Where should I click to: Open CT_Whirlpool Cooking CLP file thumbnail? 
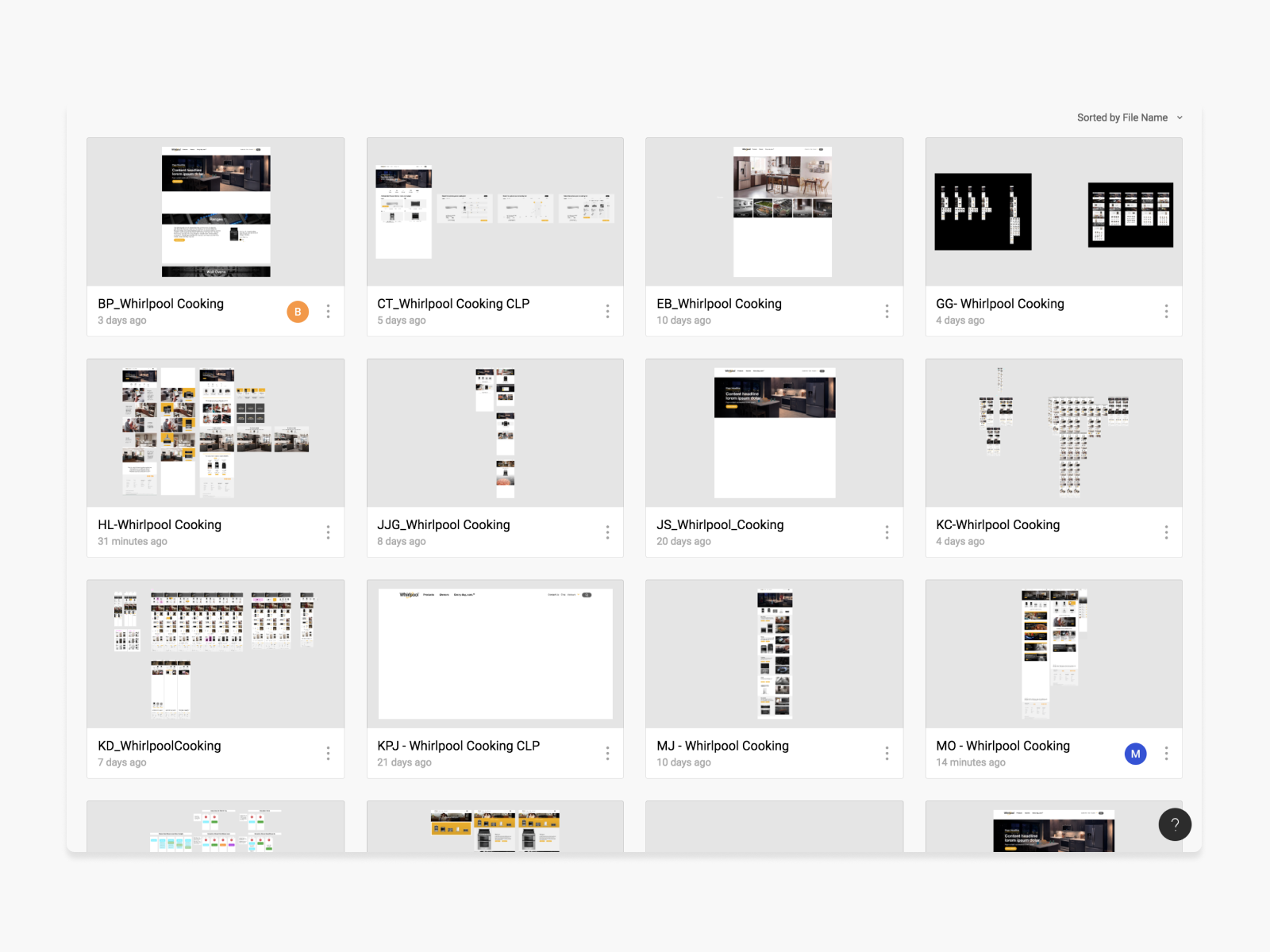click(495, 212)
